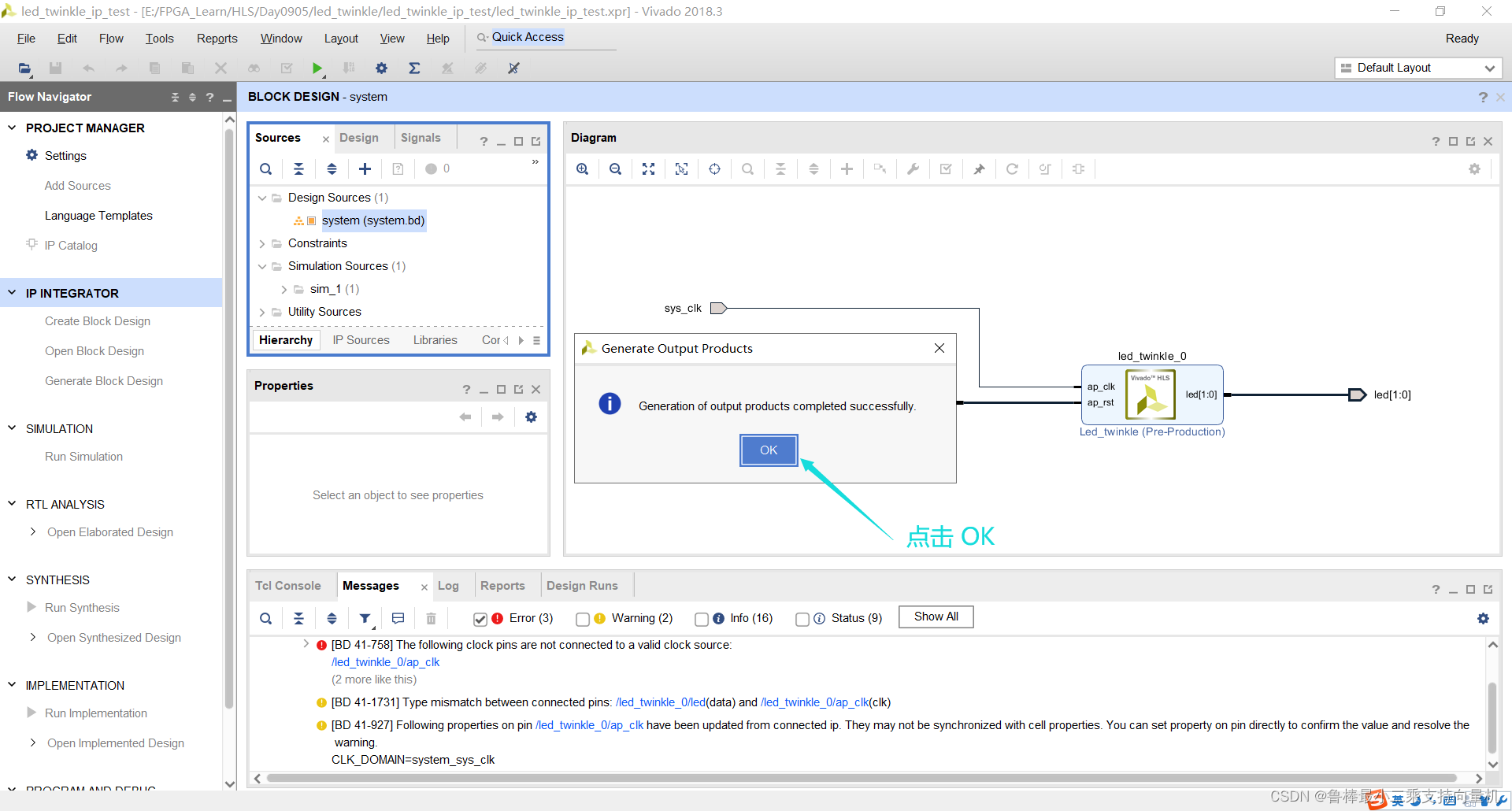Toggle the Info (16) checkbox

(x=702, y=620)
